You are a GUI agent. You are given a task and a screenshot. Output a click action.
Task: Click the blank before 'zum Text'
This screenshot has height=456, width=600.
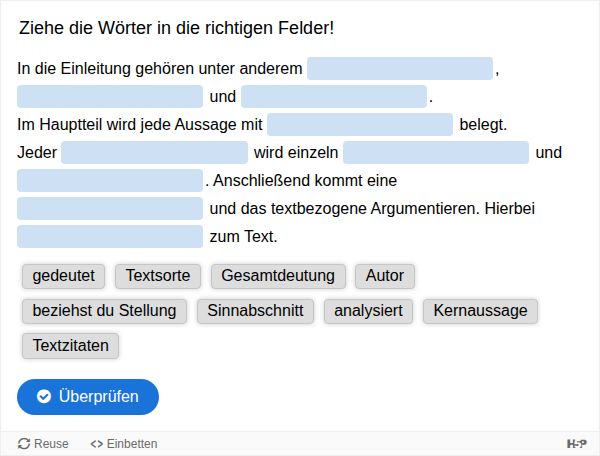pyautogui.click(x=110, y=237)
